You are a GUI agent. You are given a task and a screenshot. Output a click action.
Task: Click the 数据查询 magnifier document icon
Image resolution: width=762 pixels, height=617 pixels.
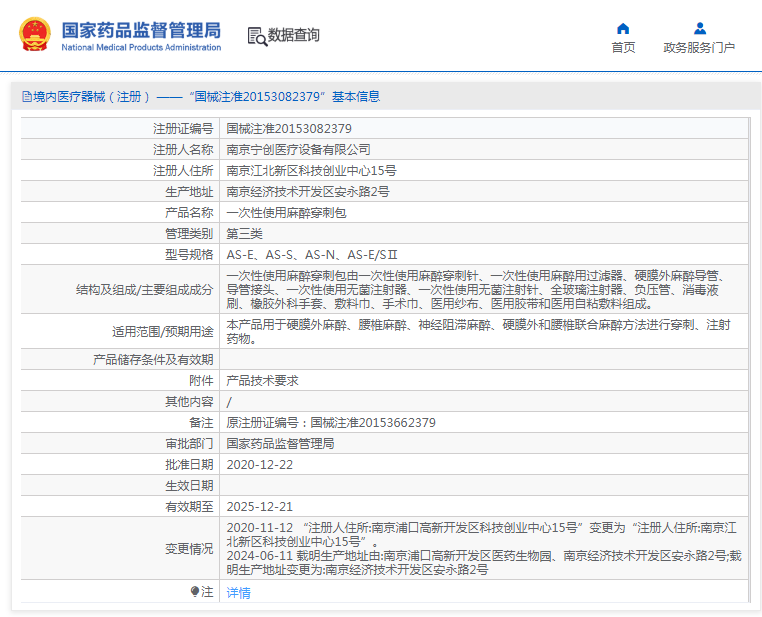point(258,36)
